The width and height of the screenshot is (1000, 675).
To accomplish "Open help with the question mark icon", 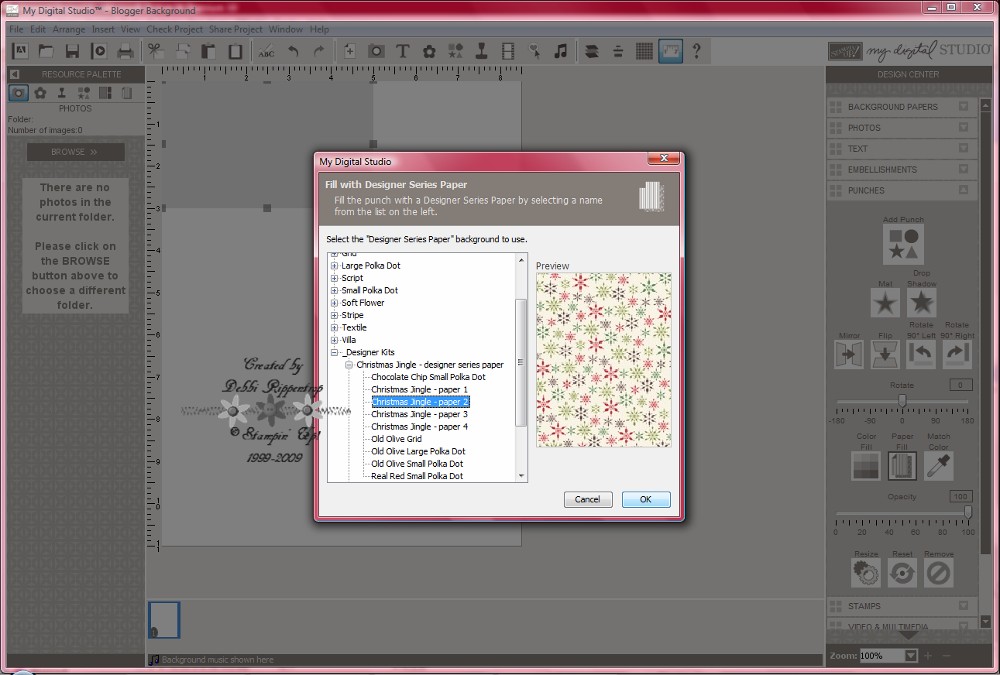I will coord(696,52).
